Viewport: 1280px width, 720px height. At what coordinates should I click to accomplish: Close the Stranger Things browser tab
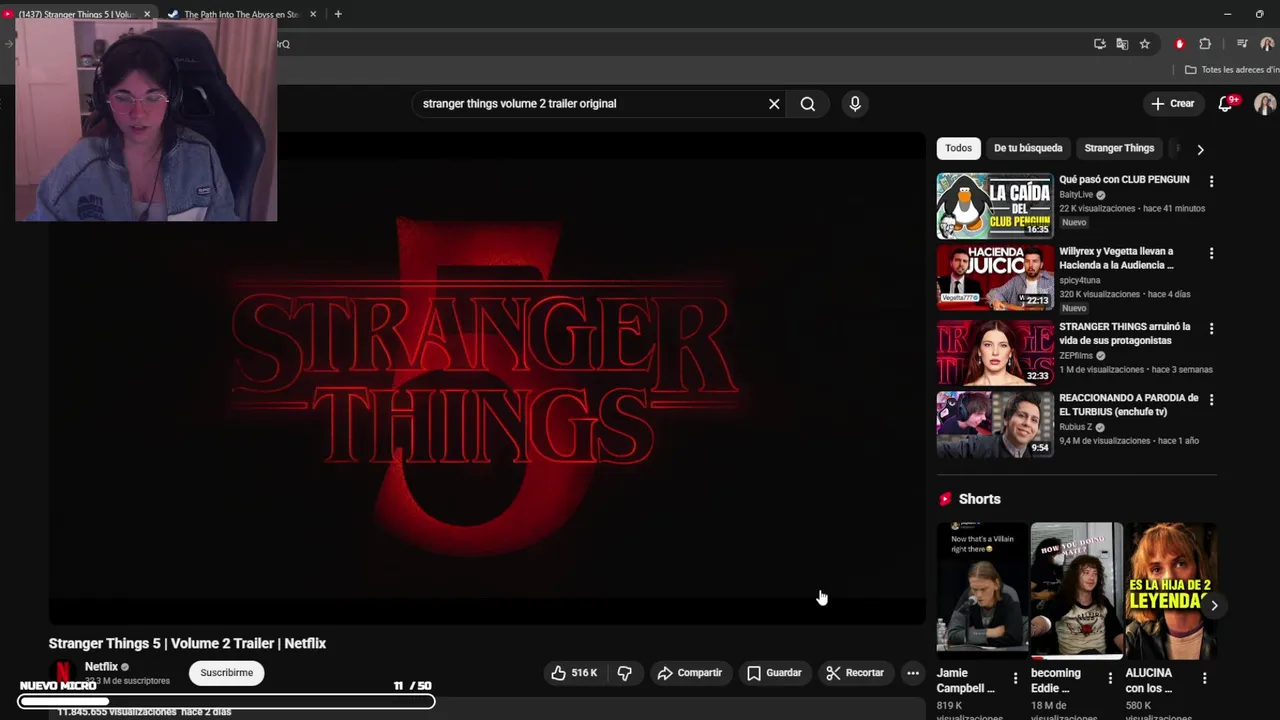[146, 14]
